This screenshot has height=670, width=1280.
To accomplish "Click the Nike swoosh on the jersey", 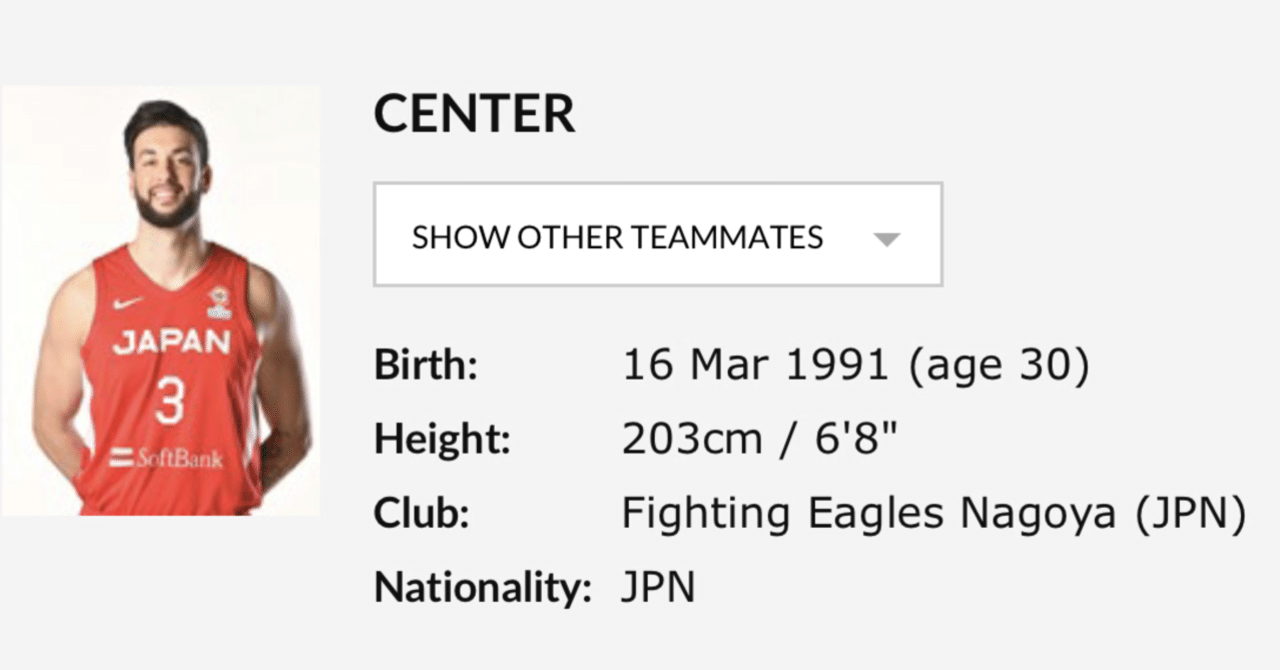I will click(127, 302).
